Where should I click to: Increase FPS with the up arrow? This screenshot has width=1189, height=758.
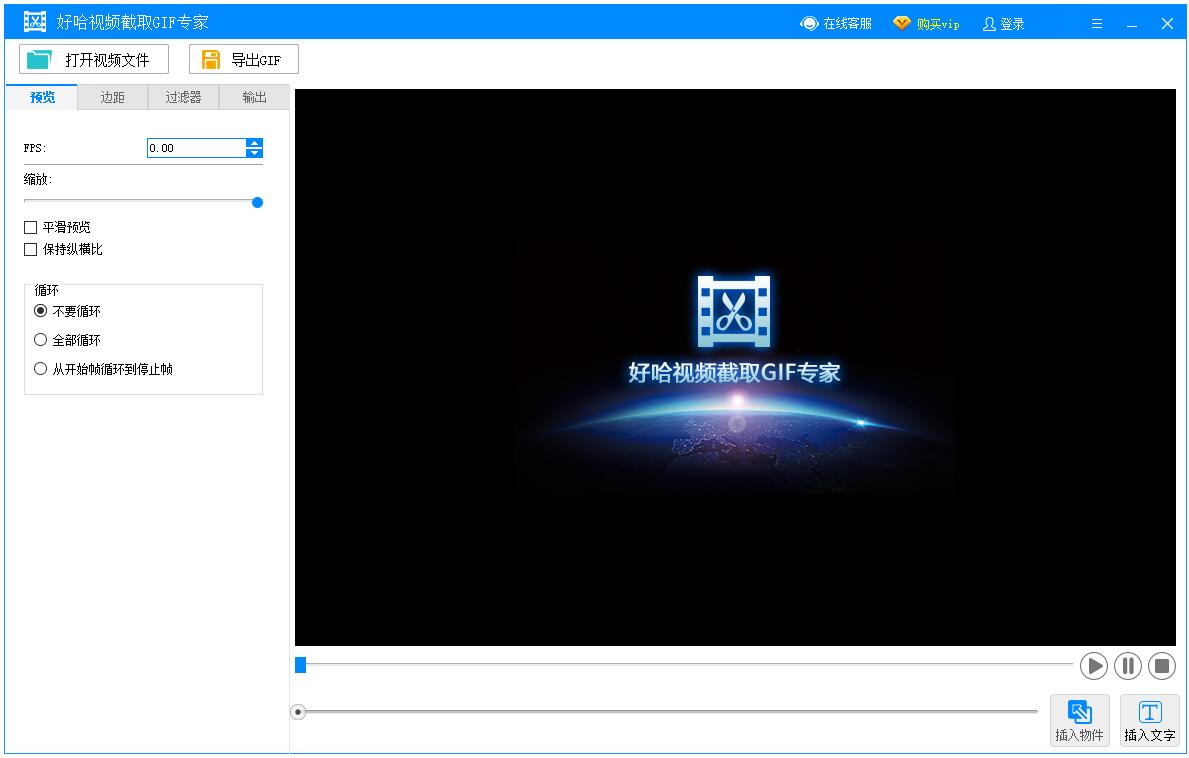pos(255,143)
